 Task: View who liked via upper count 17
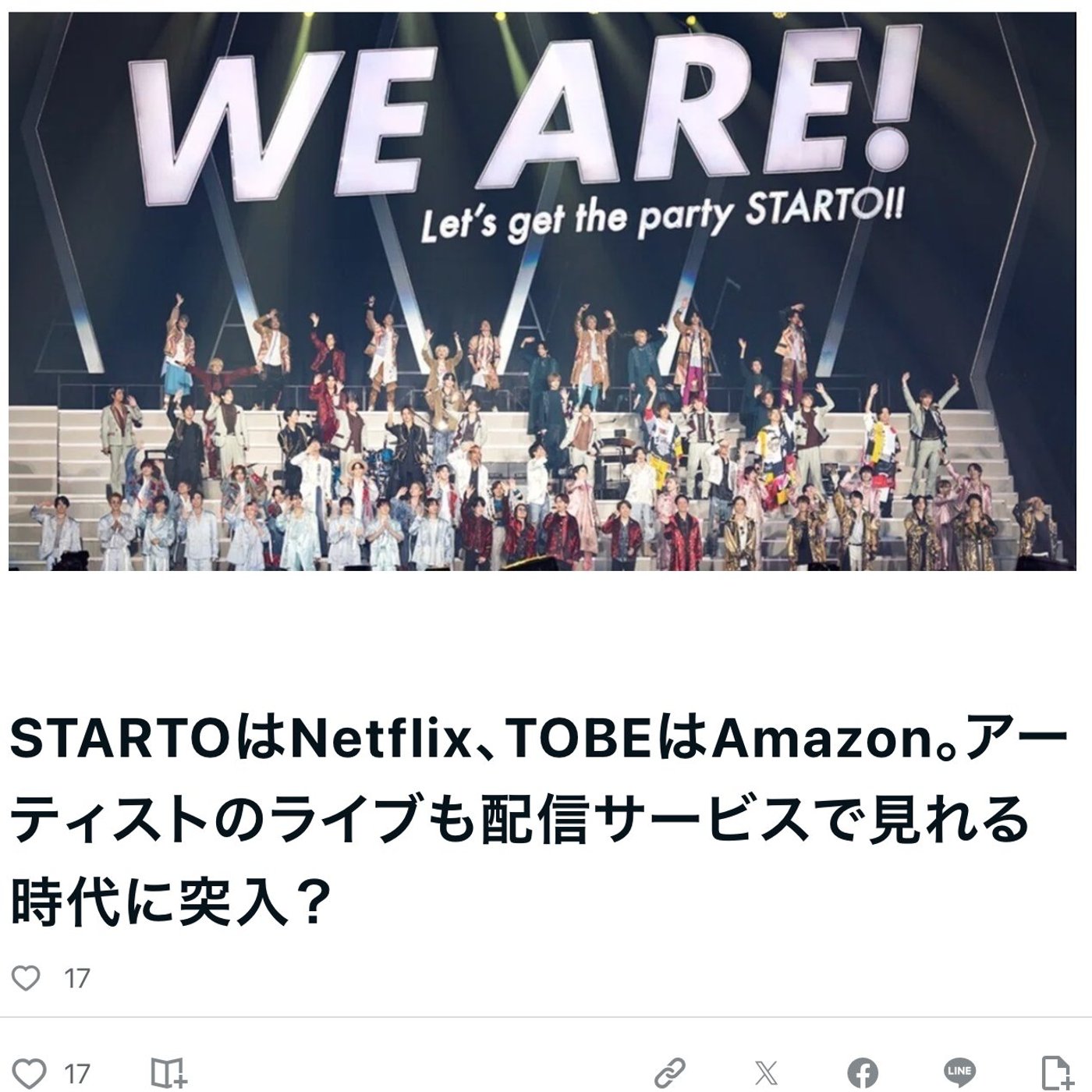[76, 978]
